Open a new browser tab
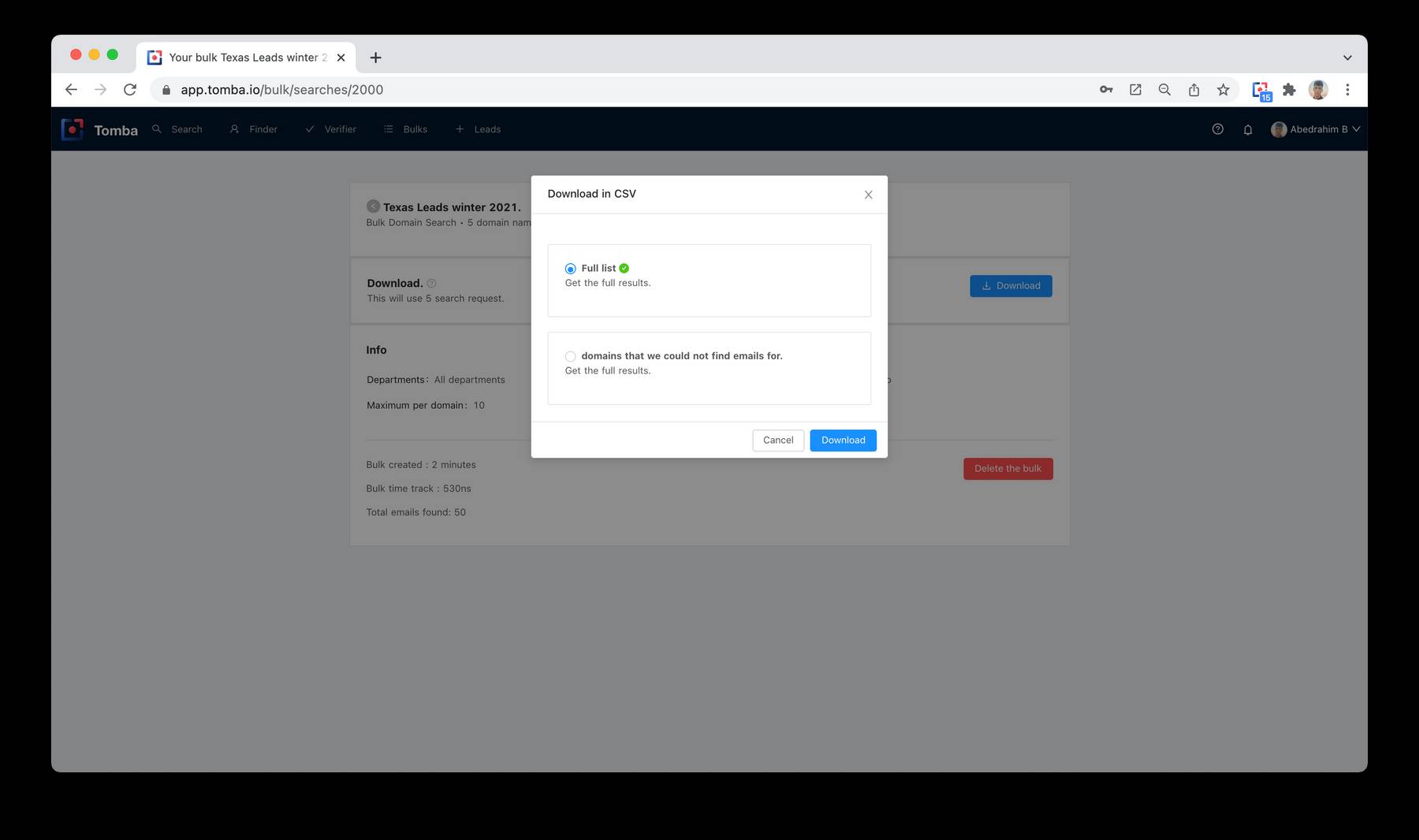Image resolution: width=1419 pixels, height=840 pixels. point(376,58)
